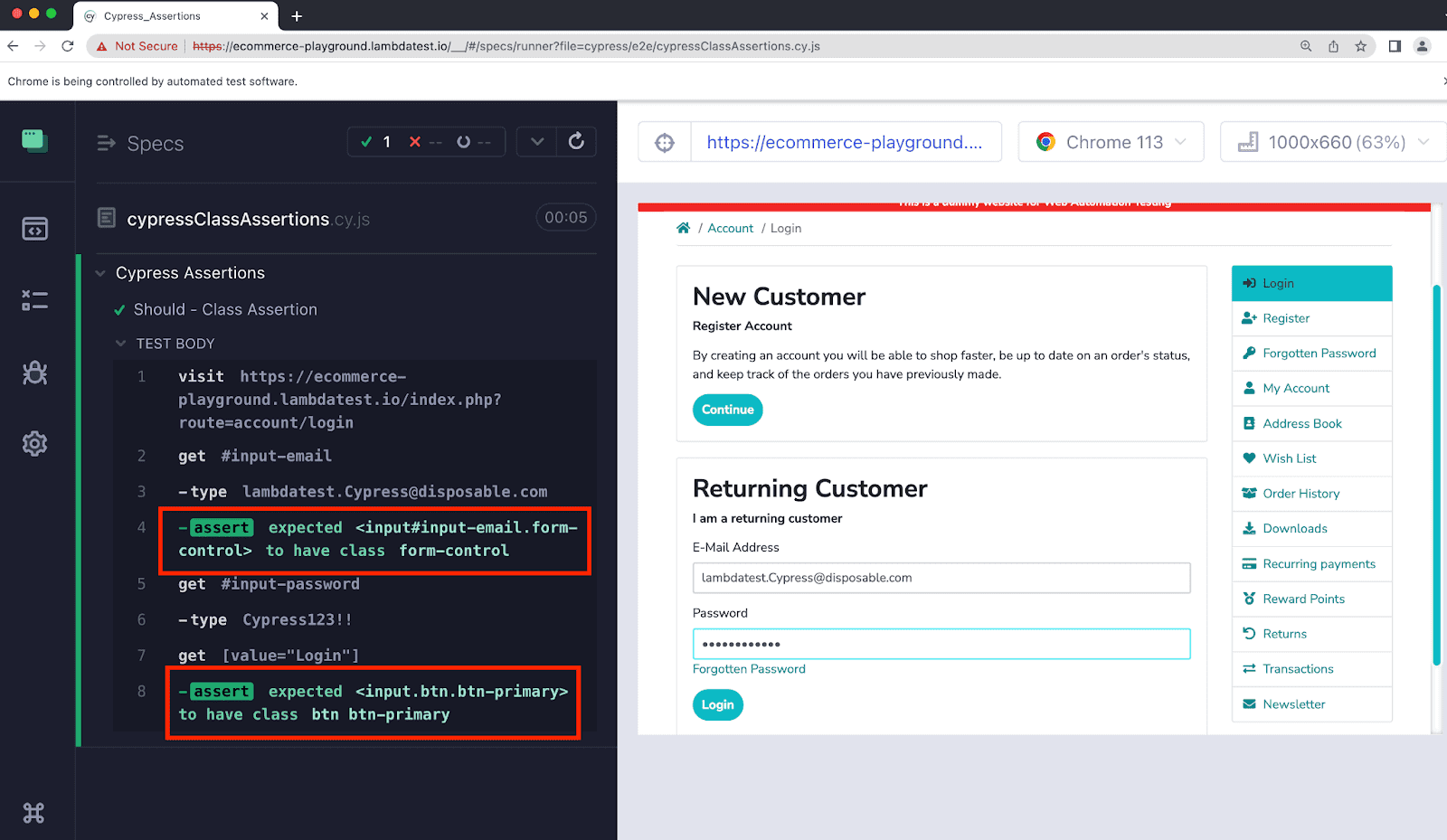Open keyboard shortcuts icon at sidebar bottom
1447x840 pixels.
34,812
